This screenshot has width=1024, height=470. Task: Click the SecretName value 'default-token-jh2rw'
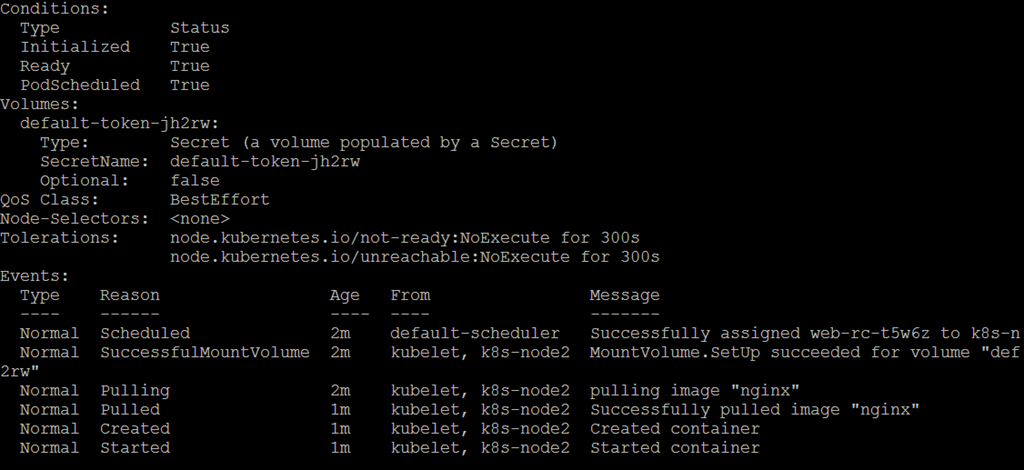265,161
